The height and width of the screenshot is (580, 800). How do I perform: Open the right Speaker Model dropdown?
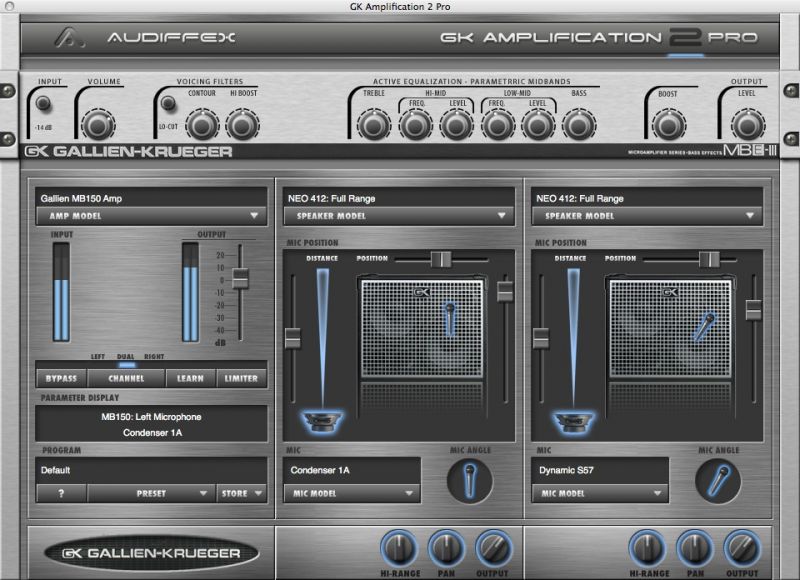tap(647, 216)
